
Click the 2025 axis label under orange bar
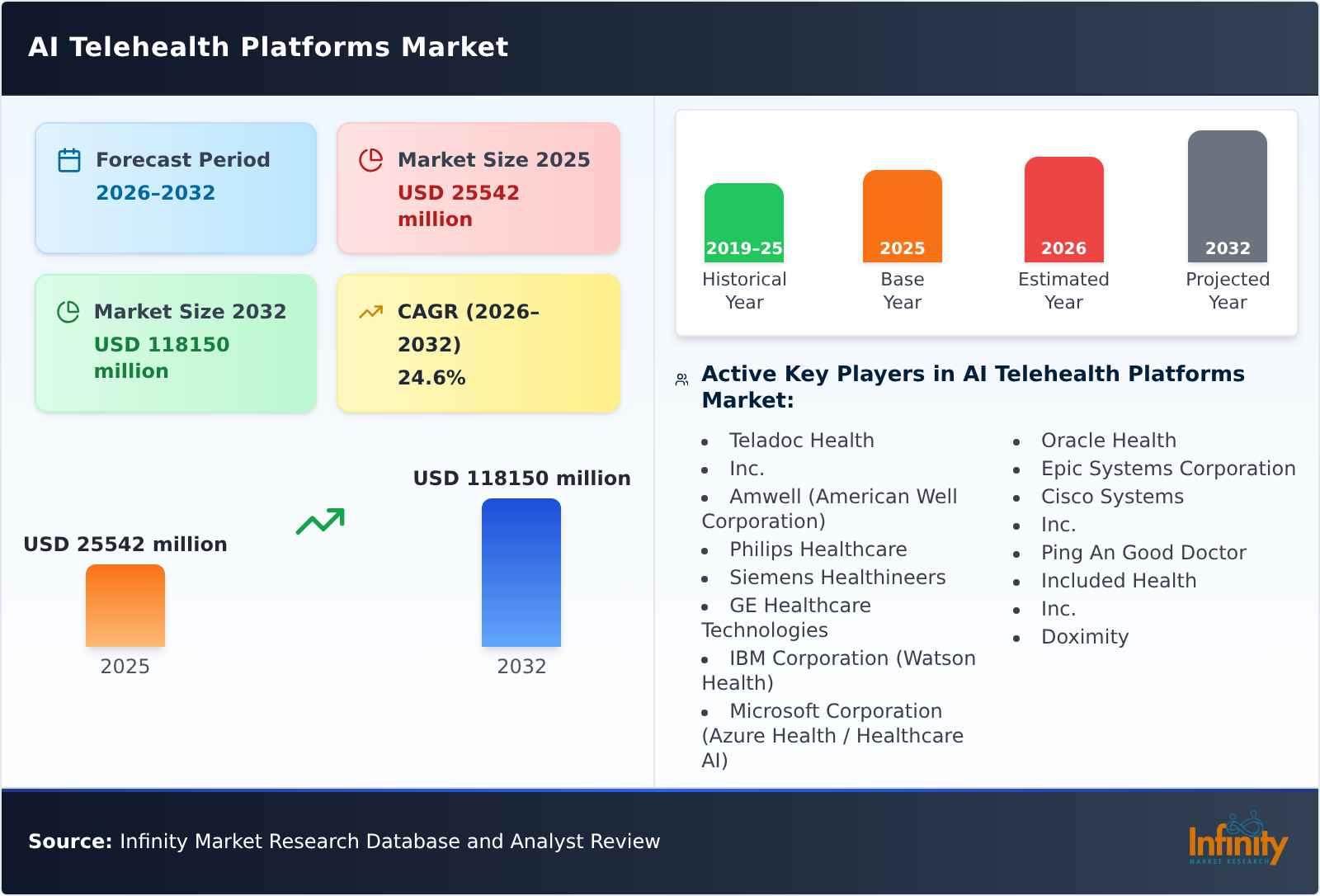coord(125,667)
